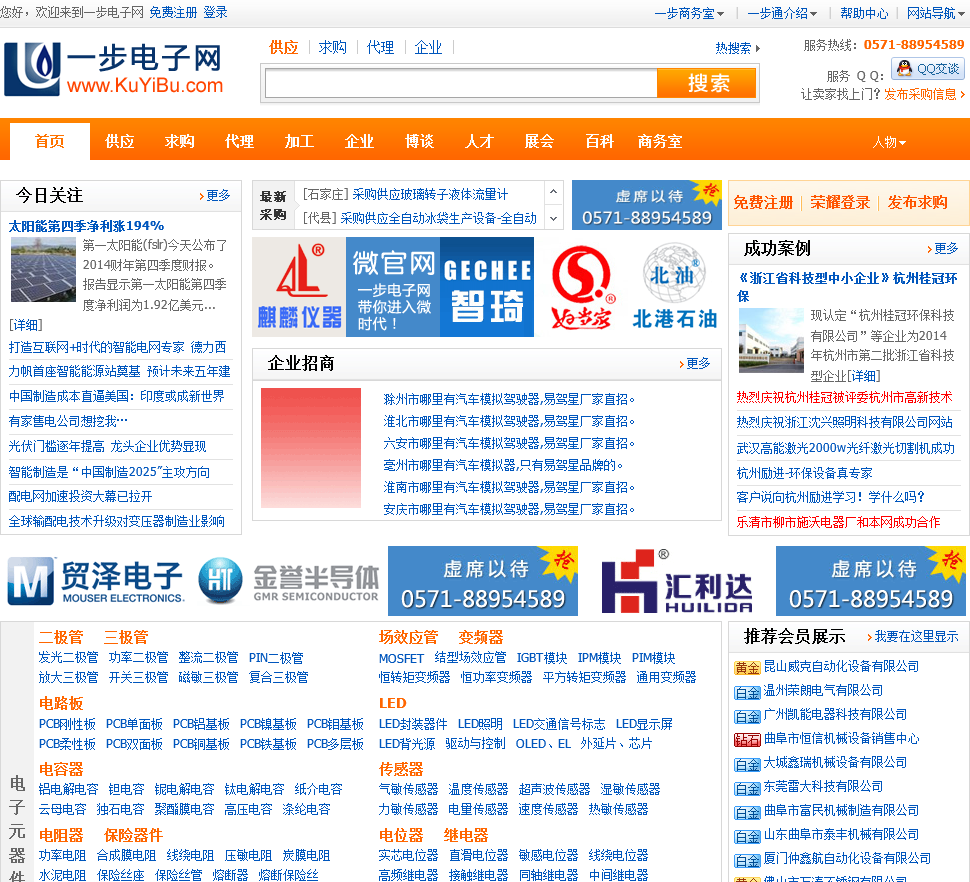Click the 继电器 category heading
This screenshot has width=970, height=882.
point(466,835)
